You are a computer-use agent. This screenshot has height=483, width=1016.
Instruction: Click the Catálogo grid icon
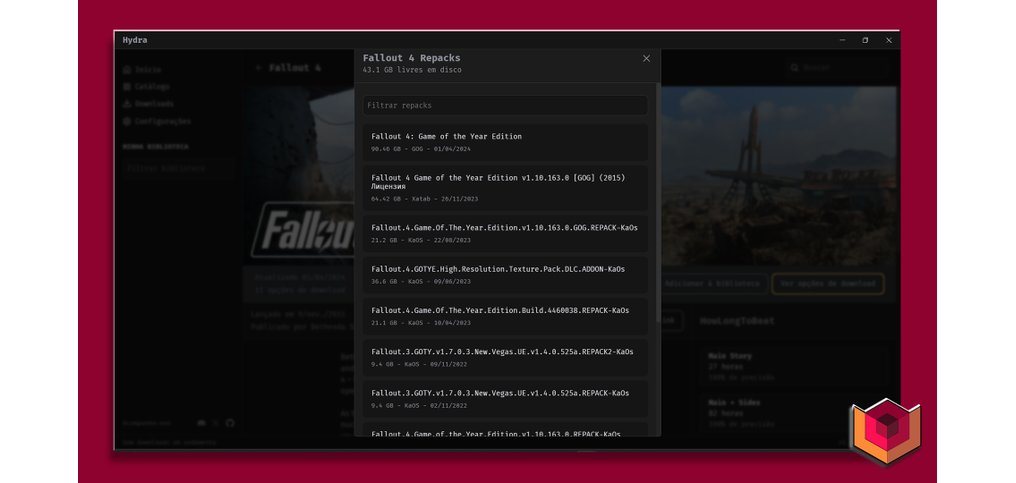127,86
